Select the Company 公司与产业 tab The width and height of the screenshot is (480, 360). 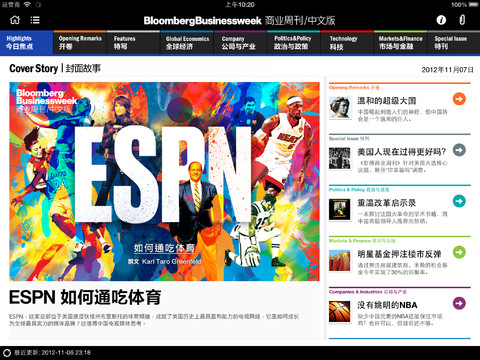[x=240, y=42]
